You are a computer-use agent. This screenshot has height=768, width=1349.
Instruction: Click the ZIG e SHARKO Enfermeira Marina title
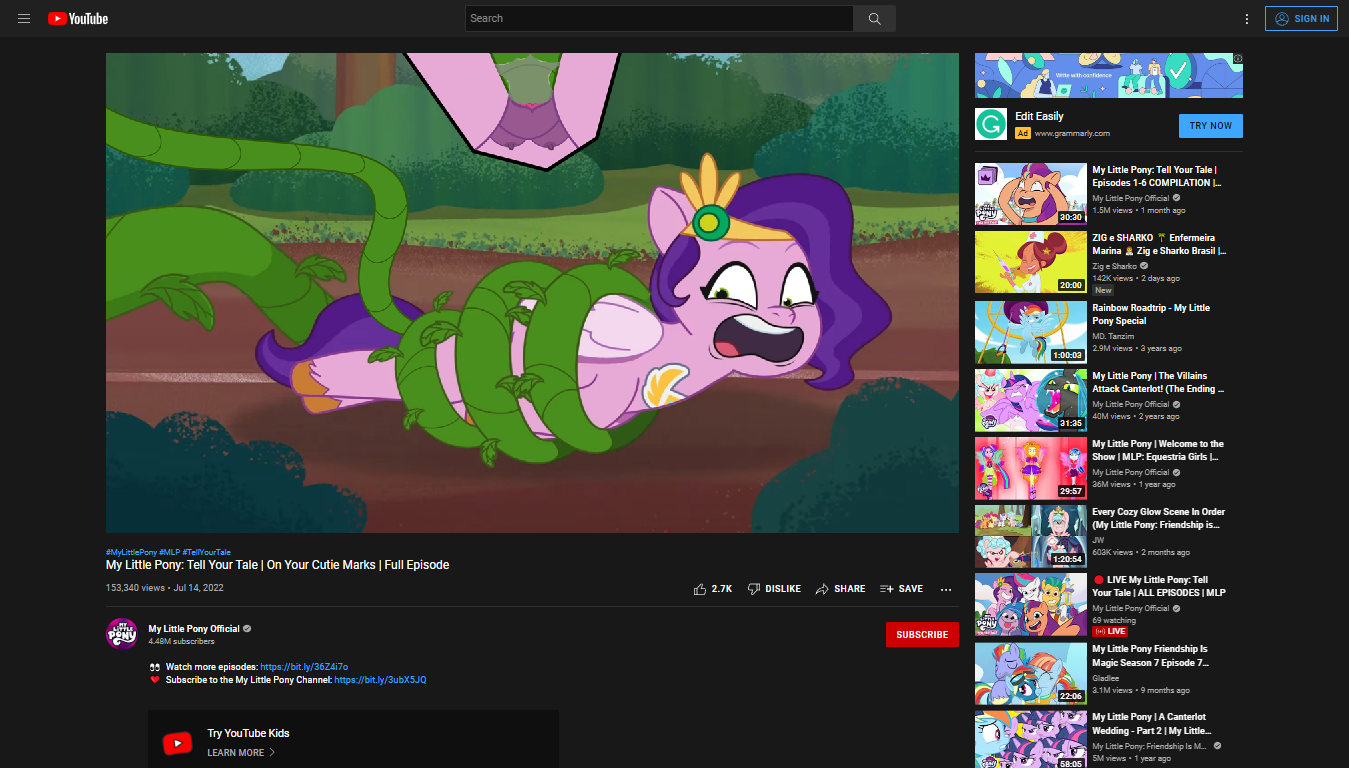pos(1160,245)
